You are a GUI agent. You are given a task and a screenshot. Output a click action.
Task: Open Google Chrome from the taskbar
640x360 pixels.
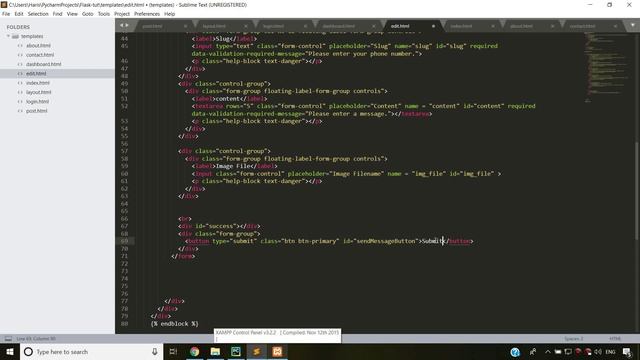[194, 351]
